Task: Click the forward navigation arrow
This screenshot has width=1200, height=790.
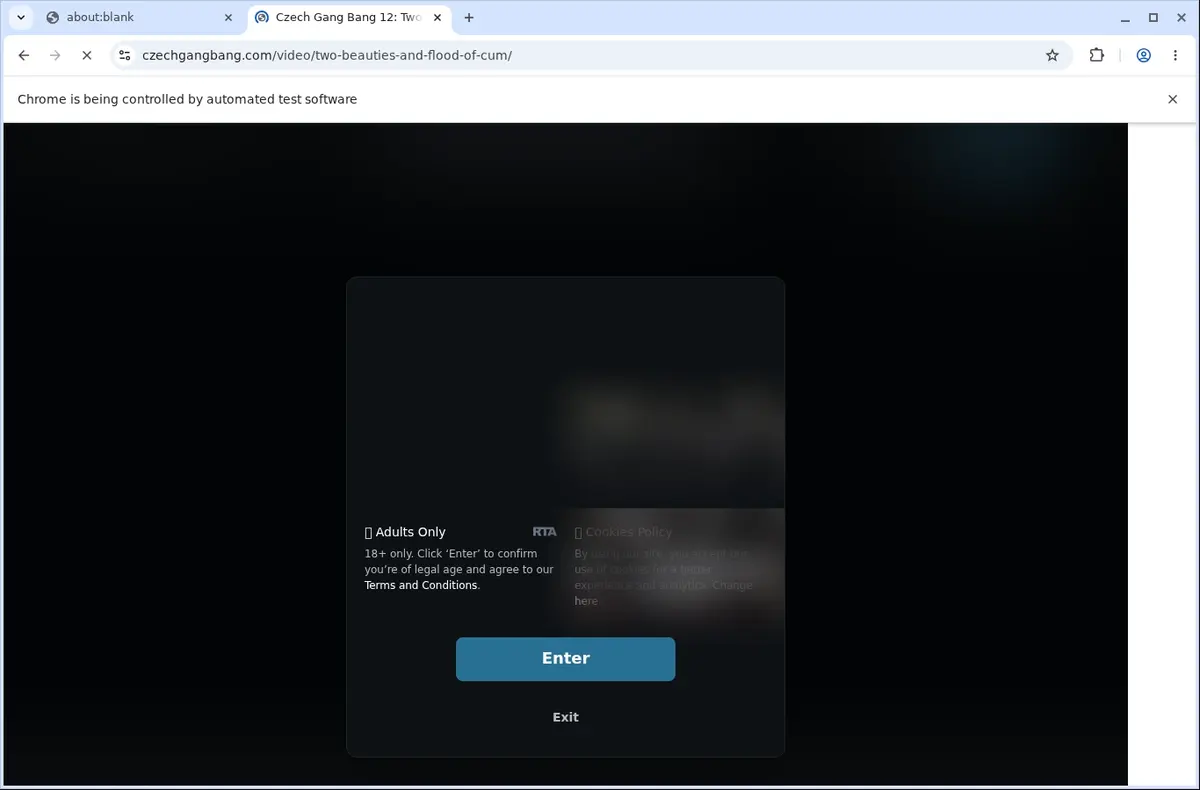Action: pyautogui.click(x=55, y=56)
